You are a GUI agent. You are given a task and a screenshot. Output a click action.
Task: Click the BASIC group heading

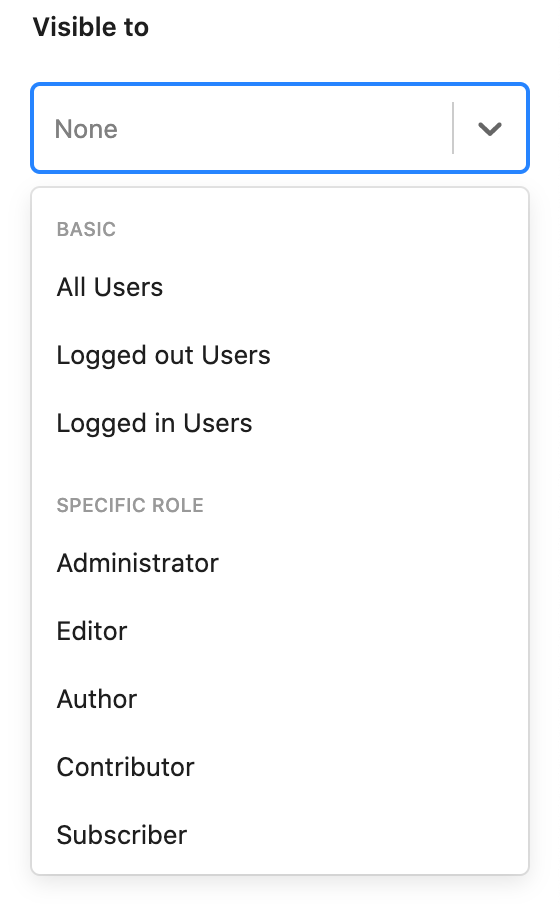click(x=86, y=229)
